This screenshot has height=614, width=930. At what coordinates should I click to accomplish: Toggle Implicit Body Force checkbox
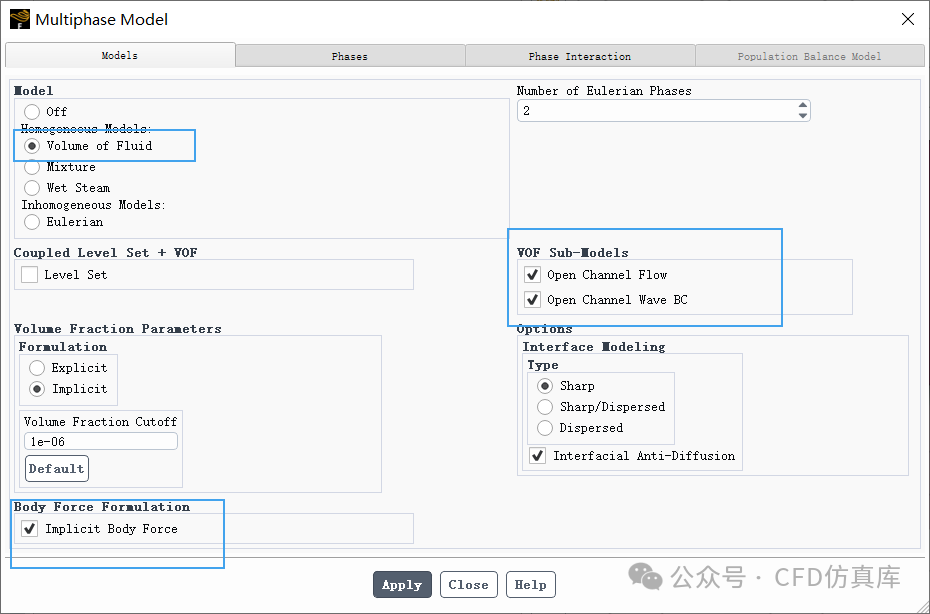pyautogui.click(x=30, y=529)
